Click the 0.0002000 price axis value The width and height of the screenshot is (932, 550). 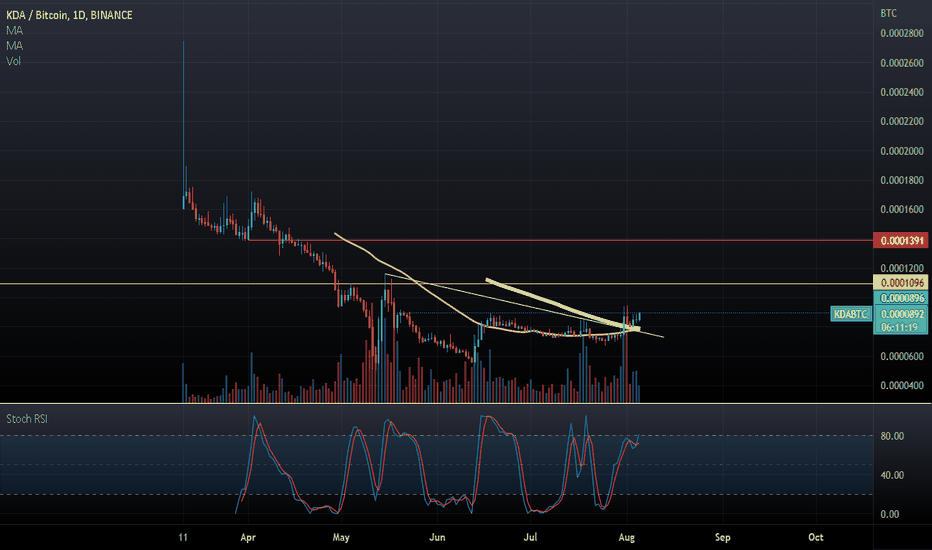(x=902, y=151)
